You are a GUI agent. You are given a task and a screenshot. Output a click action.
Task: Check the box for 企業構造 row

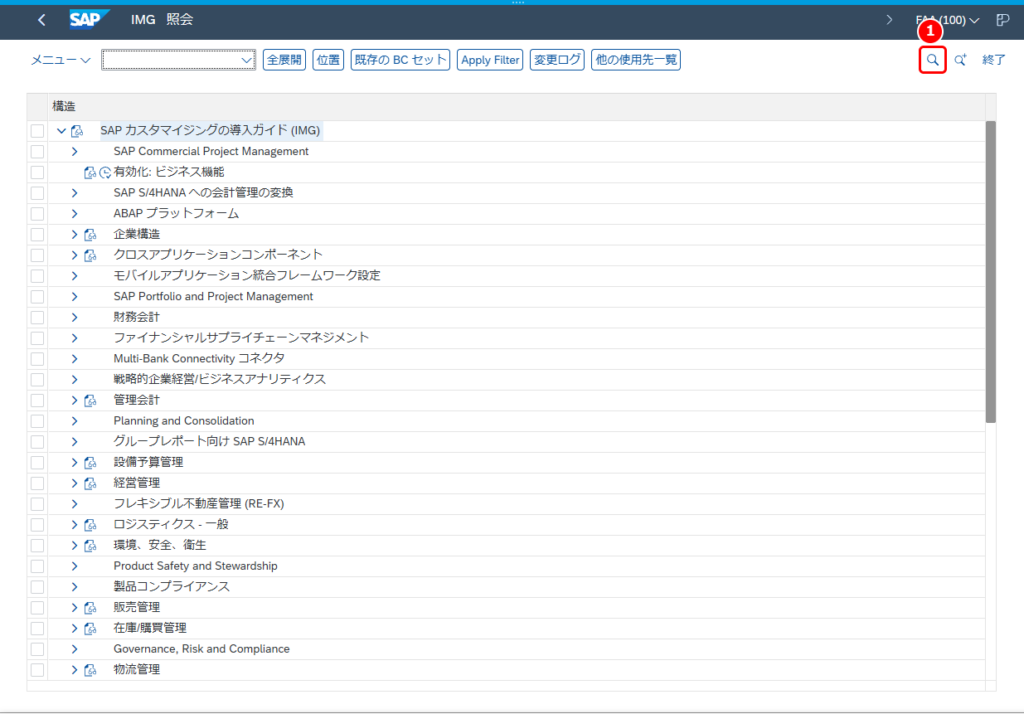(37, 235)
